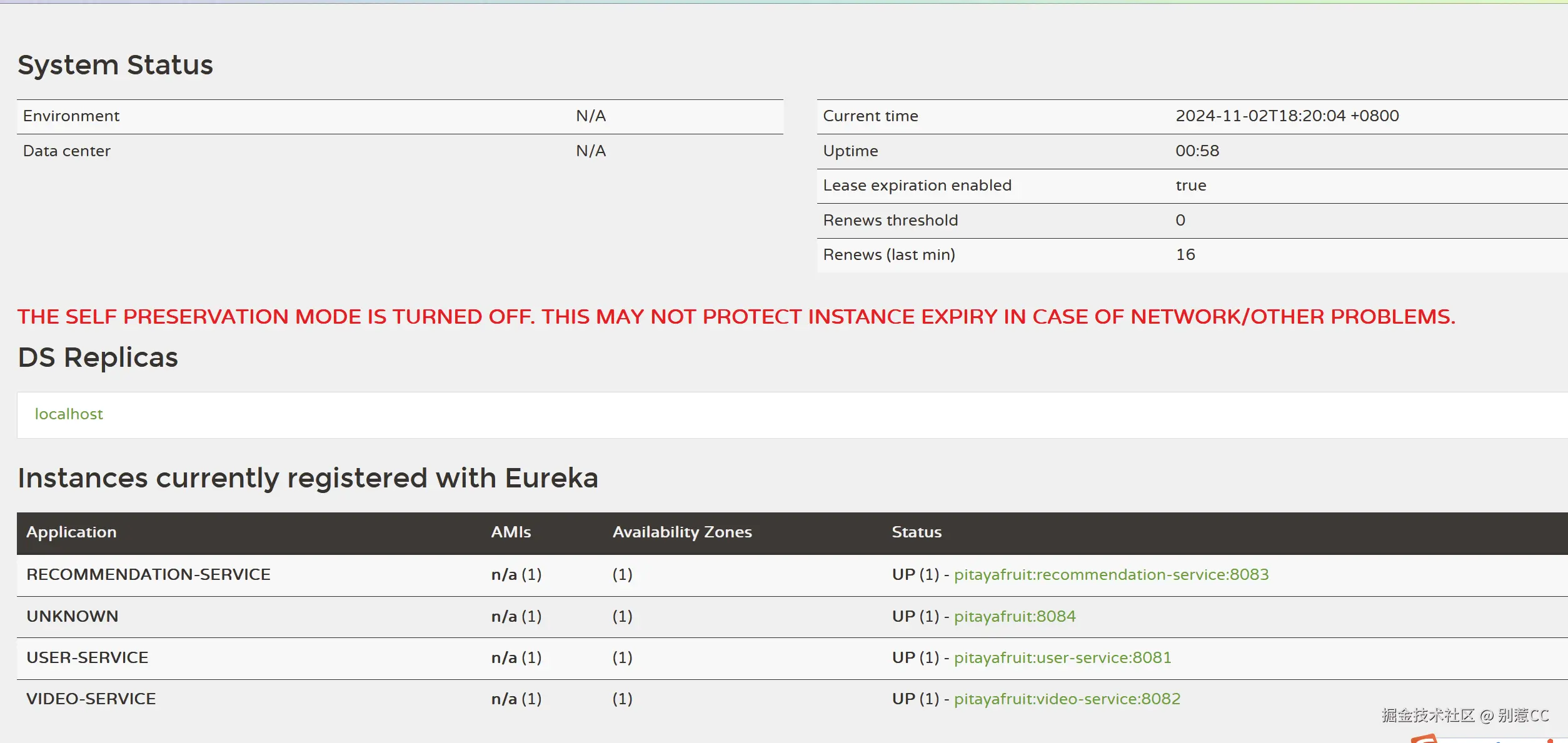Select the UNKNOWN application name

click(x=72, y=617)
